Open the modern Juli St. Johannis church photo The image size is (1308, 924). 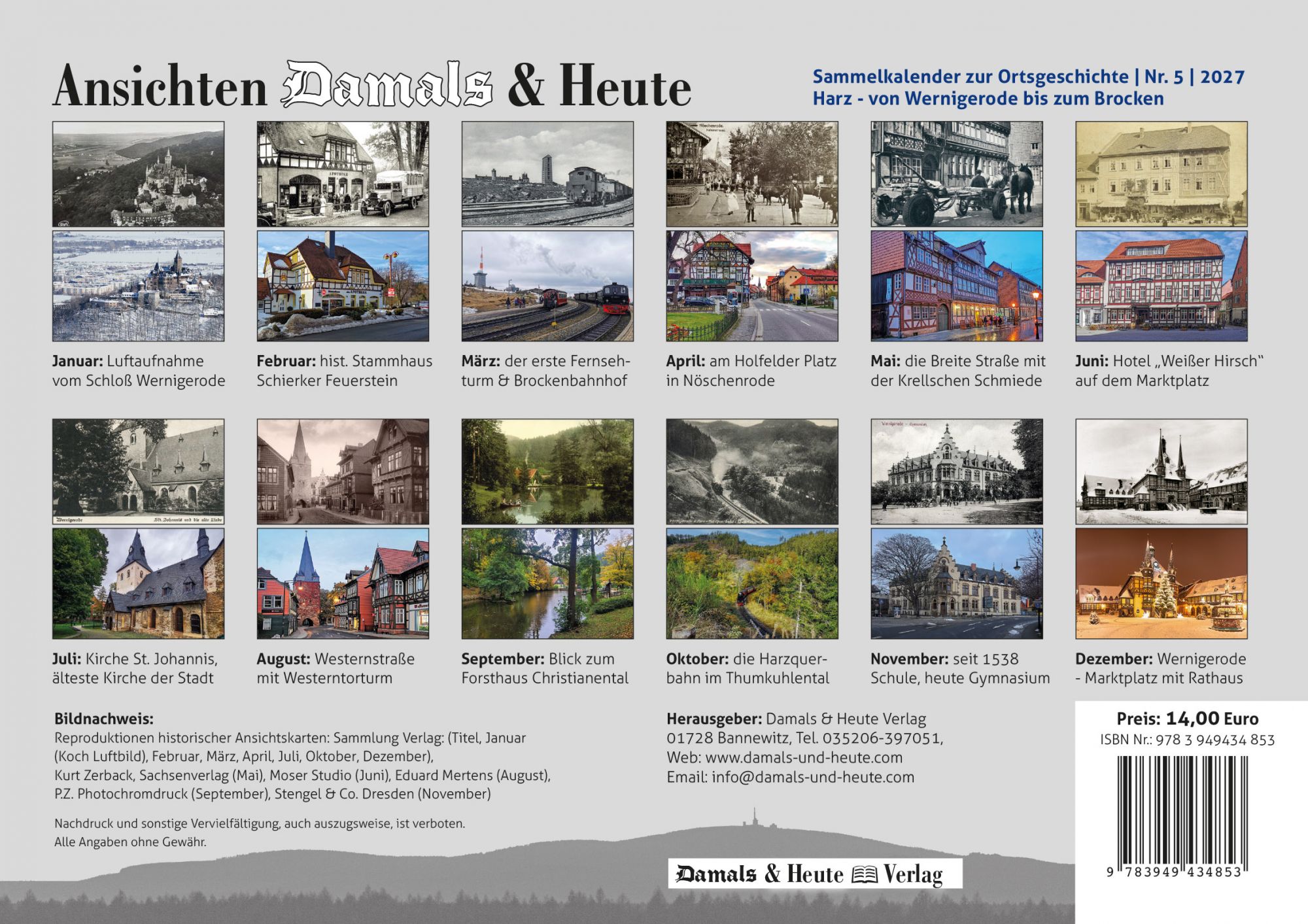pyautogui.click(x=138, y=583)
